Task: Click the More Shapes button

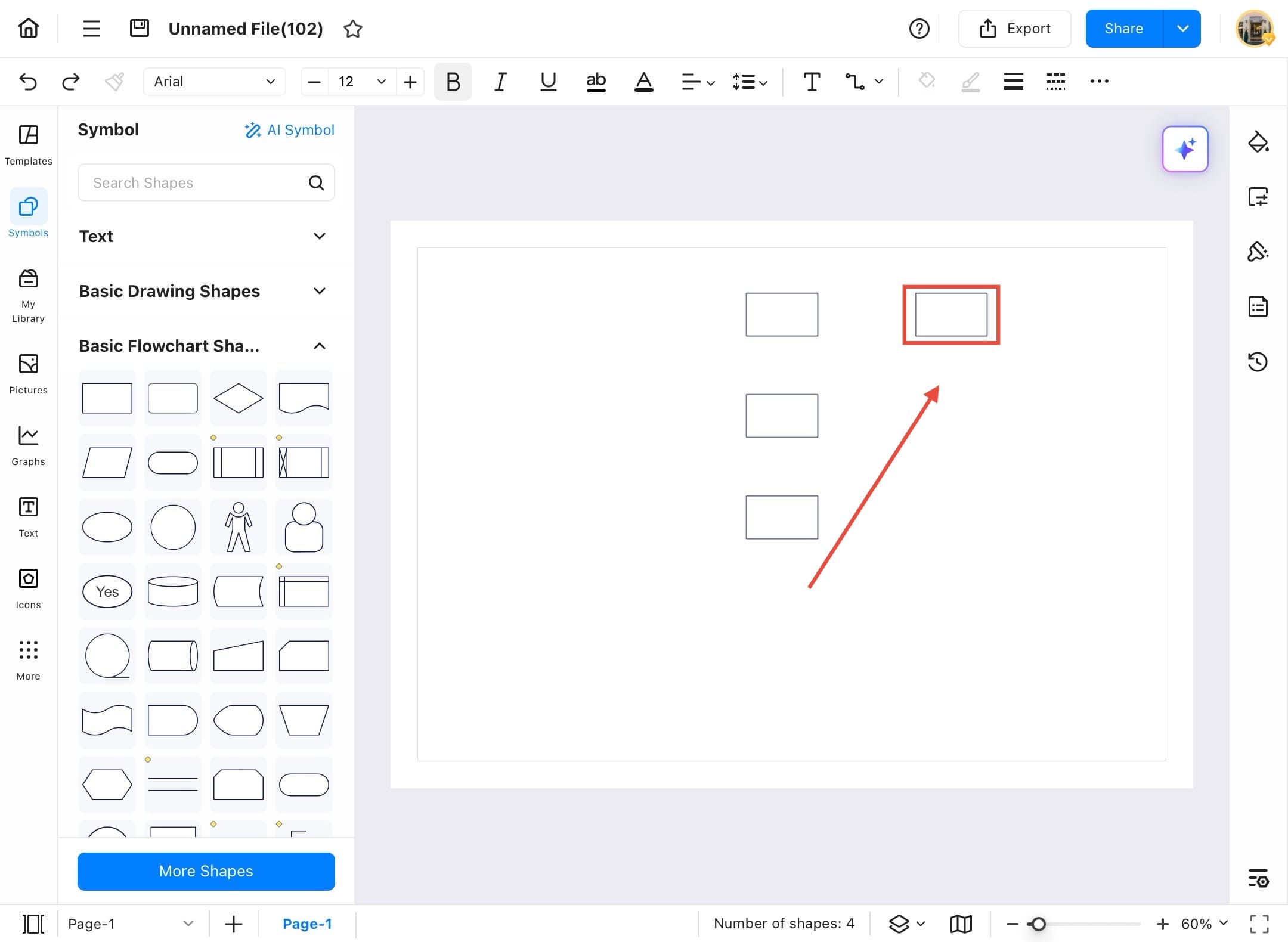Action: pos(205,871)
